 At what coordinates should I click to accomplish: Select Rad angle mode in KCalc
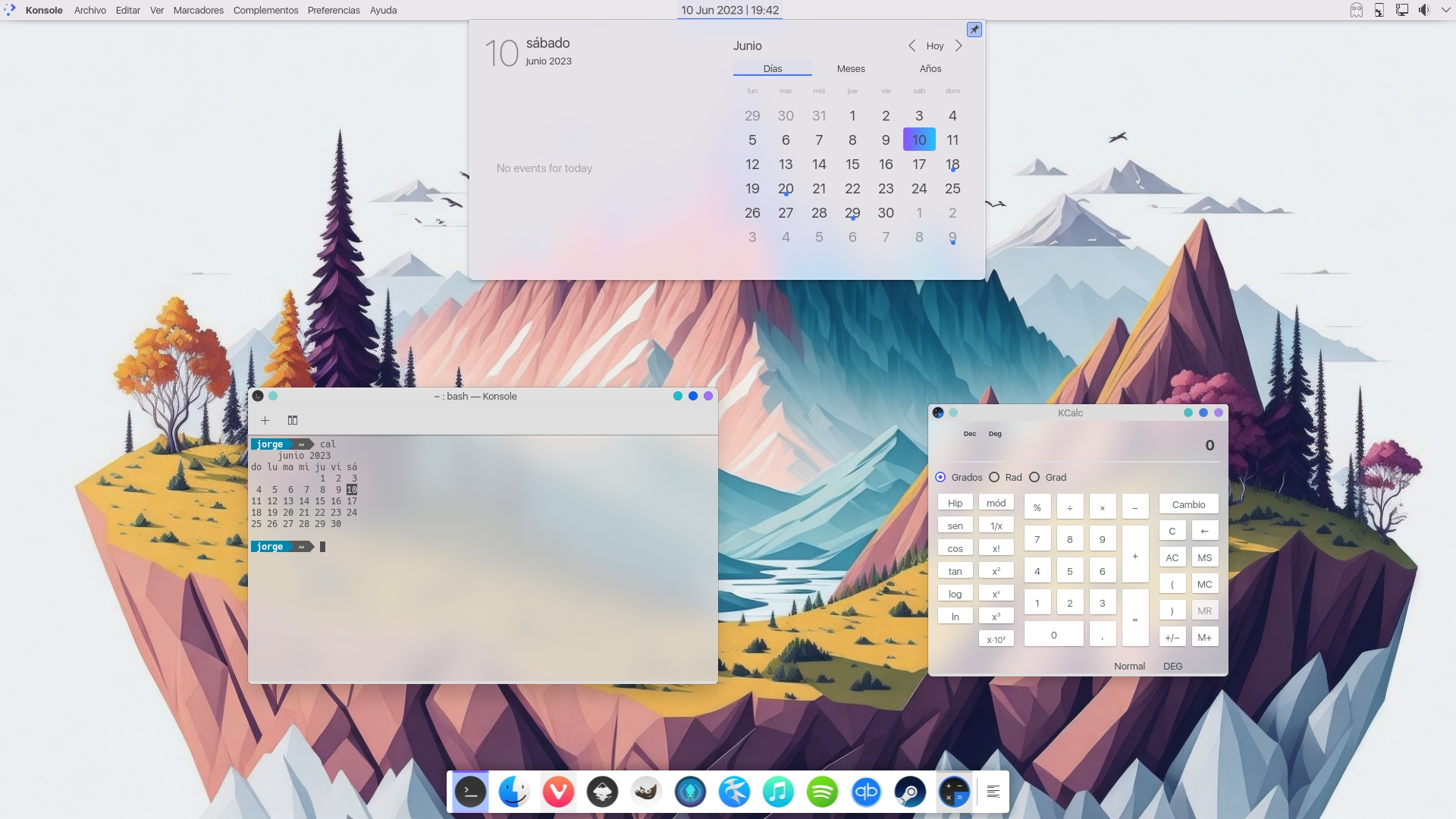(x=995, y=477)
